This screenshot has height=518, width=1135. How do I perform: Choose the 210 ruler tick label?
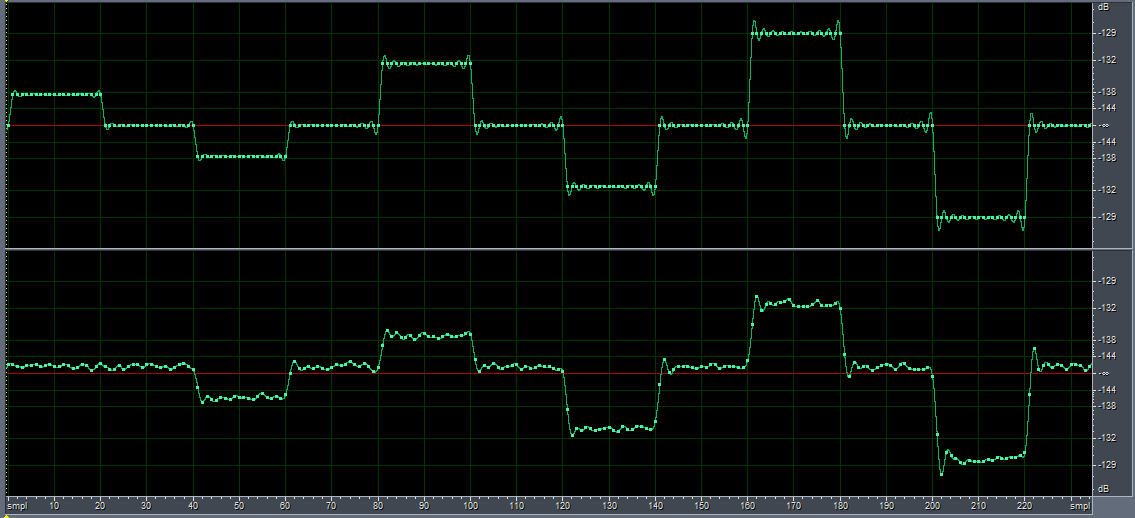click(x=980, y=506)
